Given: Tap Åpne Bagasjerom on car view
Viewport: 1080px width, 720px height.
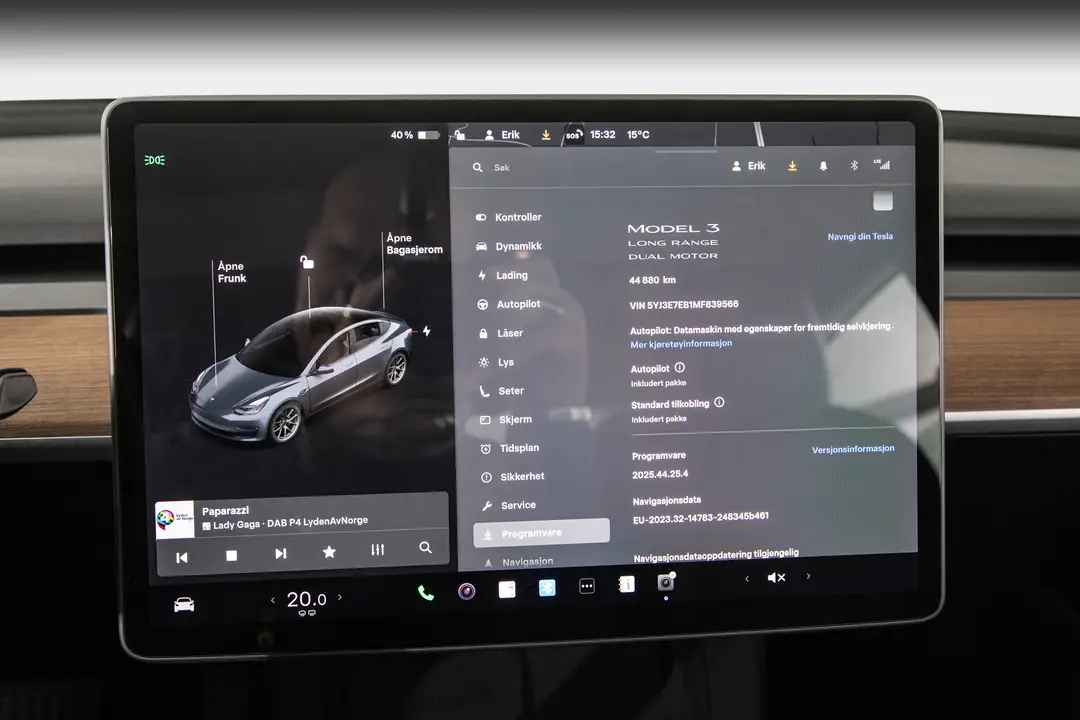Looking at the screenshot, I should 414,244.
